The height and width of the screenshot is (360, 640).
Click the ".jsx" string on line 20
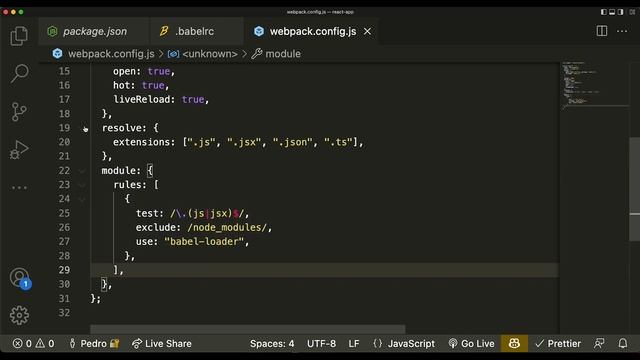pyautogui.click(x=244, y=142)
